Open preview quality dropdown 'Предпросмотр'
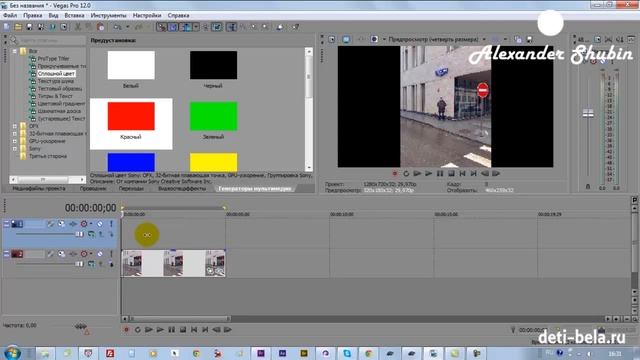 point(484,39)
